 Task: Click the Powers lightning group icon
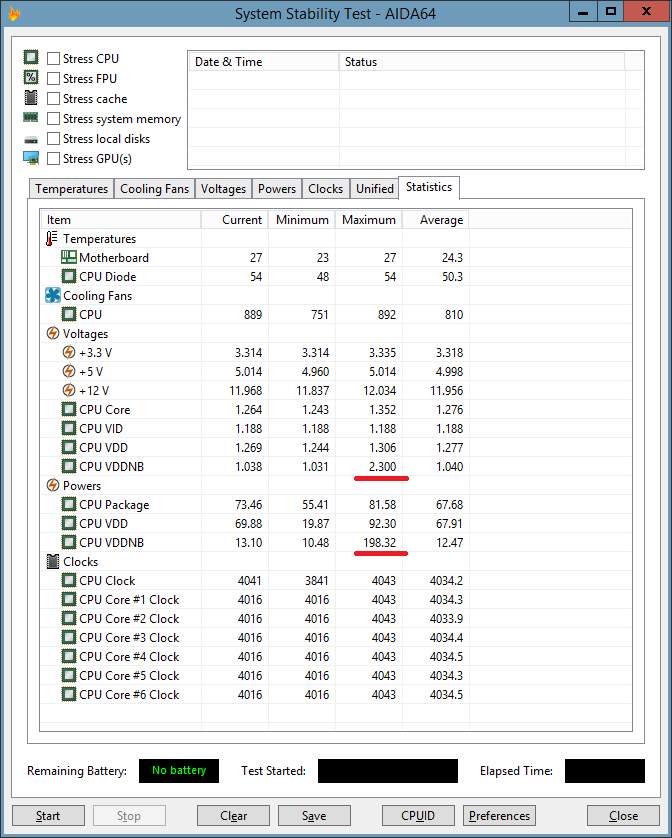point(52,485)
